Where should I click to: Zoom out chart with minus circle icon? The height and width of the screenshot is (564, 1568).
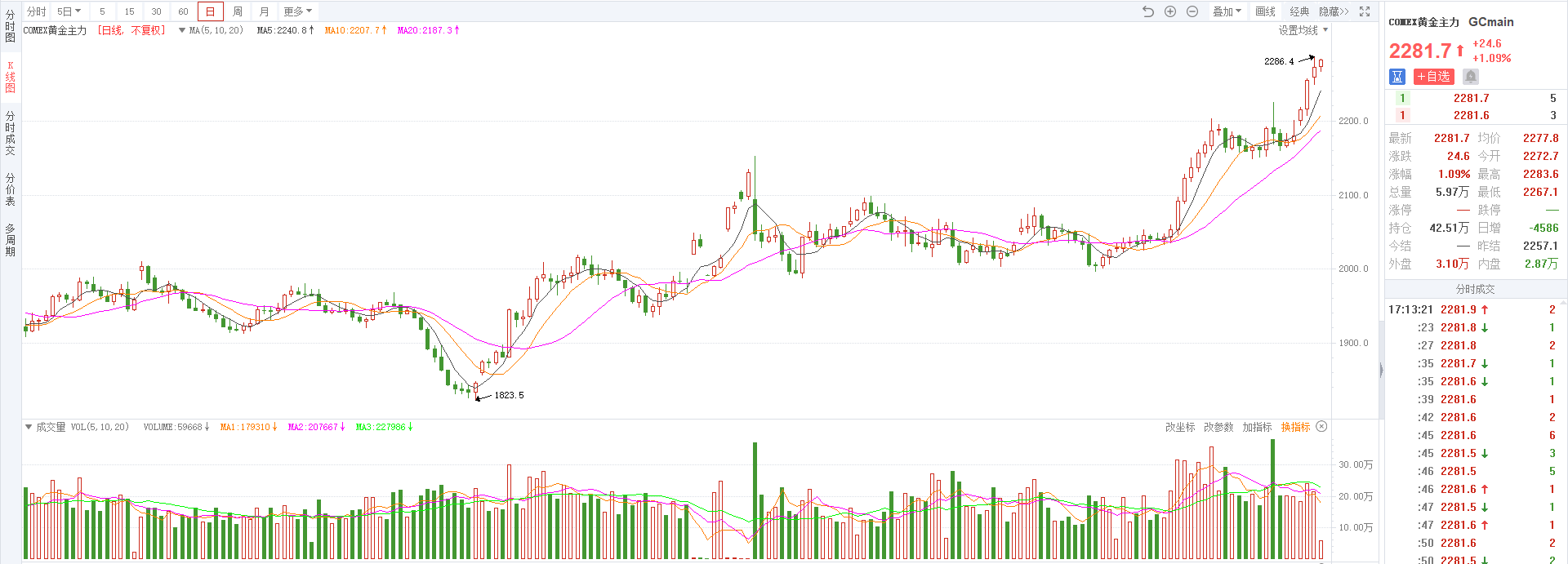1192,11
